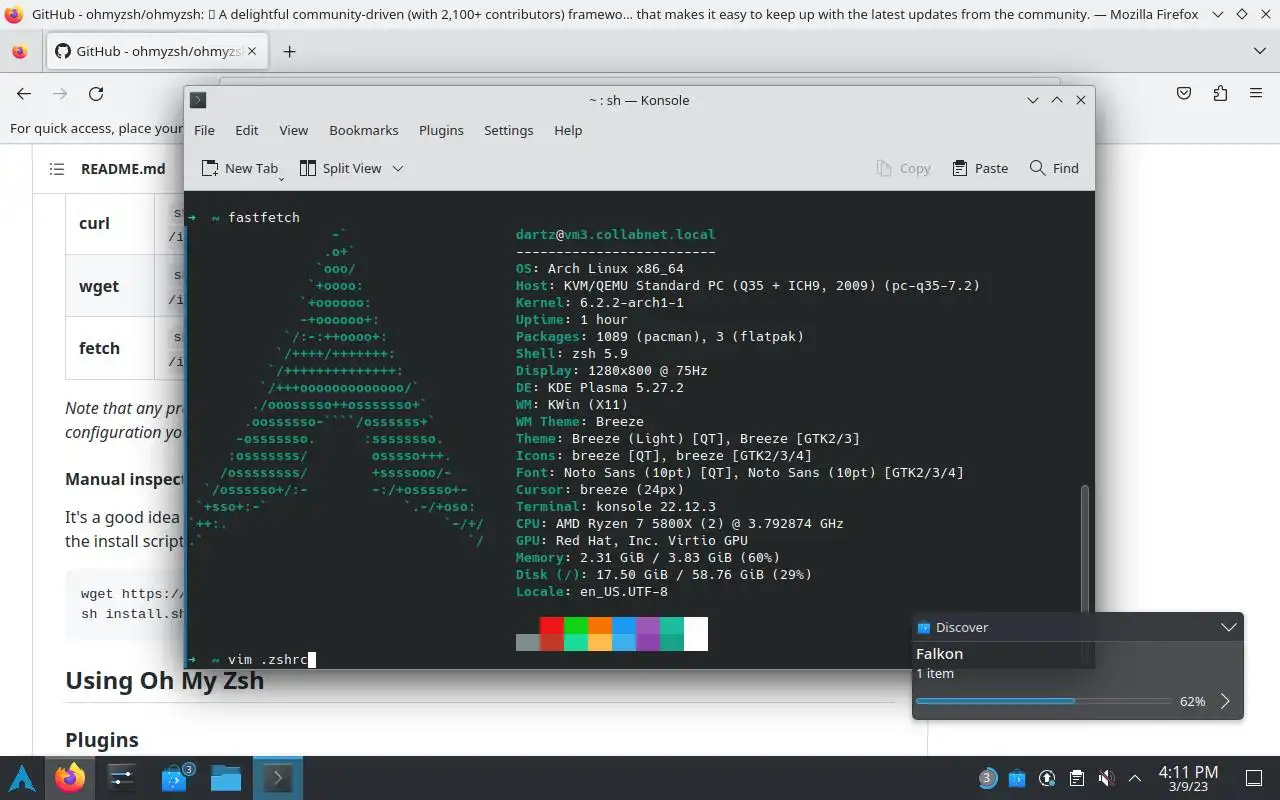The width and height of the screenshot is (1280, 800).
Task: Show Falkon job details arrow
Action: (x=1225, y=701)
